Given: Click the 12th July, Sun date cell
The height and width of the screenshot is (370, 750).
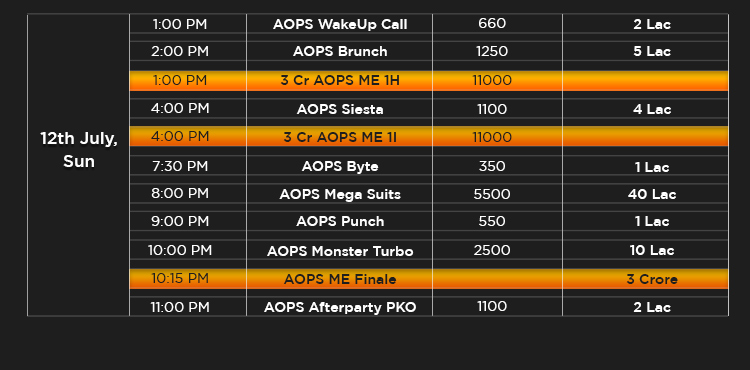Looking at the screenshot, I should point(78,165).
